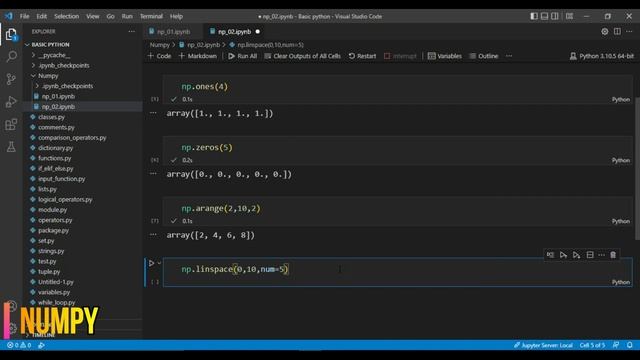
Task: Open the Search view in activity bar
Action: coord(11,56)
